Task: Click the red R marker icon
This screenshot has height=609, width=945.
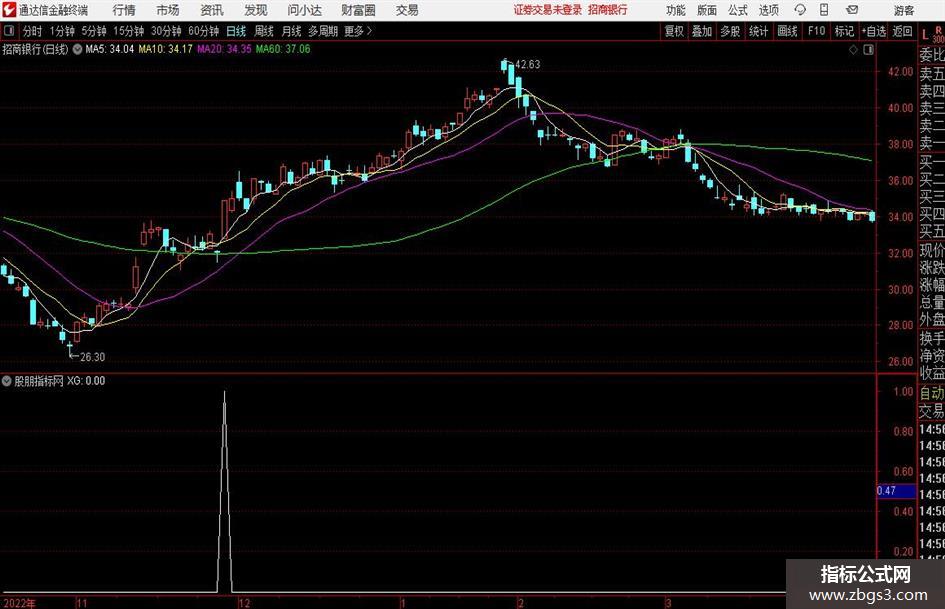Action: [x=938, y=30]
